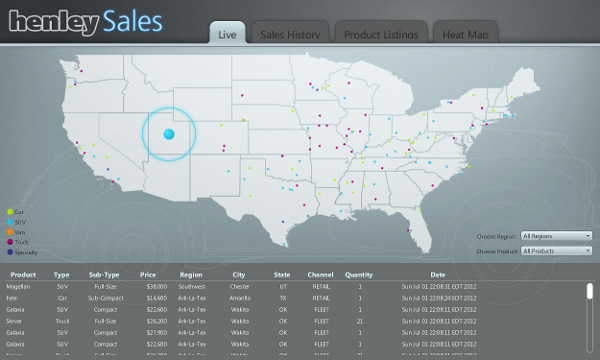Select the Live tab
Viewport: 600px width, 360px height.
227,33
